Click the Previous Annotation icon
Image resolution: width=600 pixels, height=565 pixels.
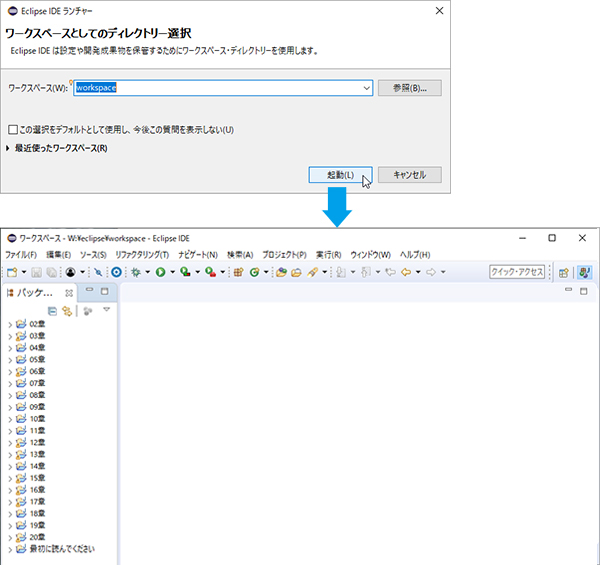point(366,272)
